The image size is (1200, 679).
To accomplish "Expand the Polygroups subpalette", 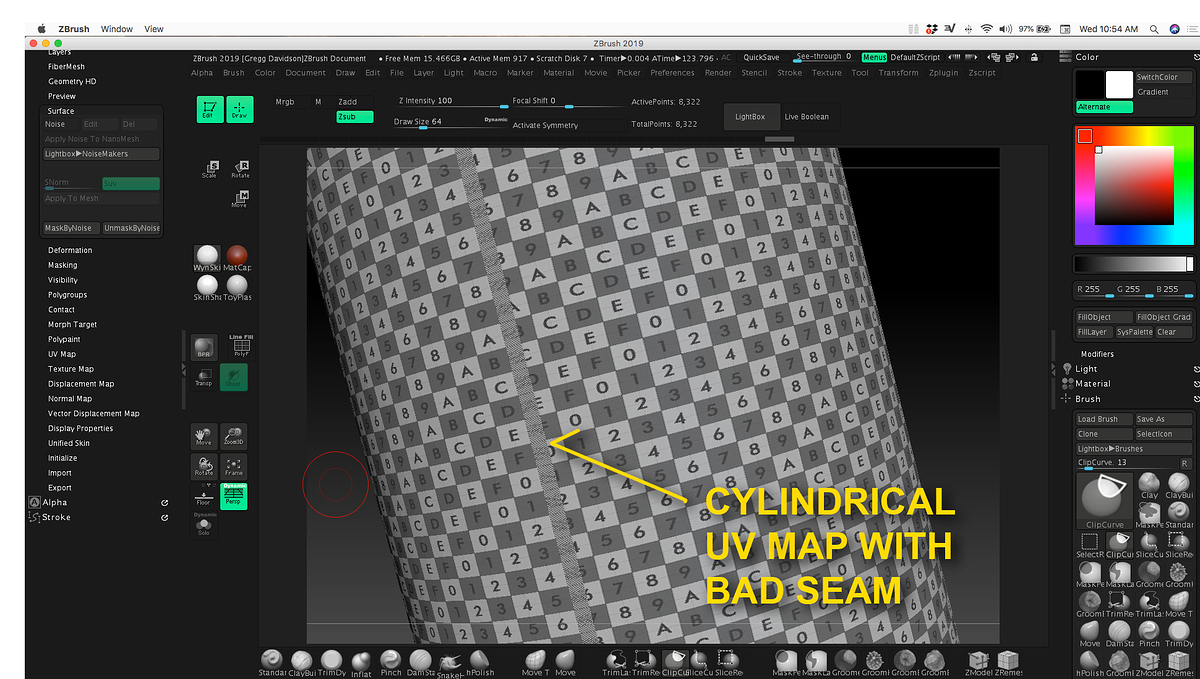I will pos(68,295).
